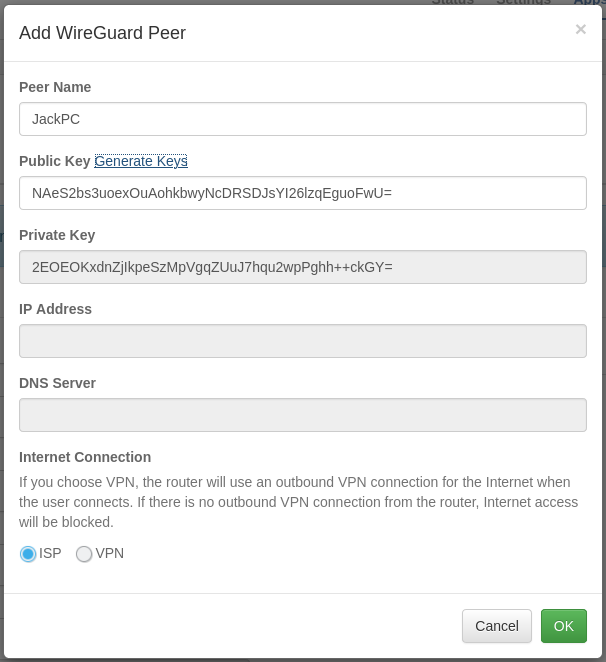Focus the Public Key text field
Viewport: 606px width, 662px height.
coord(302,193)
